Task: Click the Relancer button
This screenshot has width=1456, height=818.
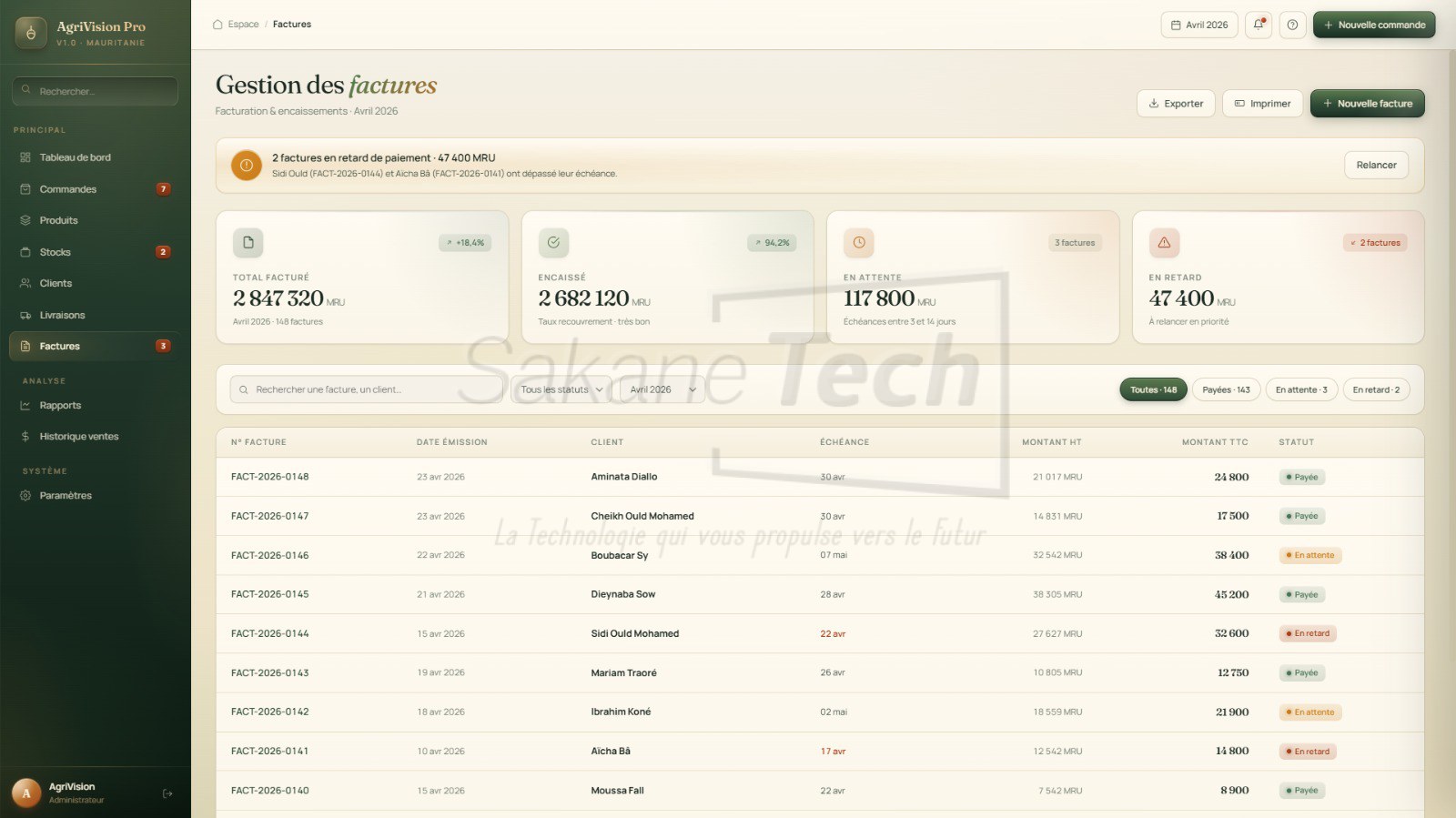Action: [x=1376, y=166]
